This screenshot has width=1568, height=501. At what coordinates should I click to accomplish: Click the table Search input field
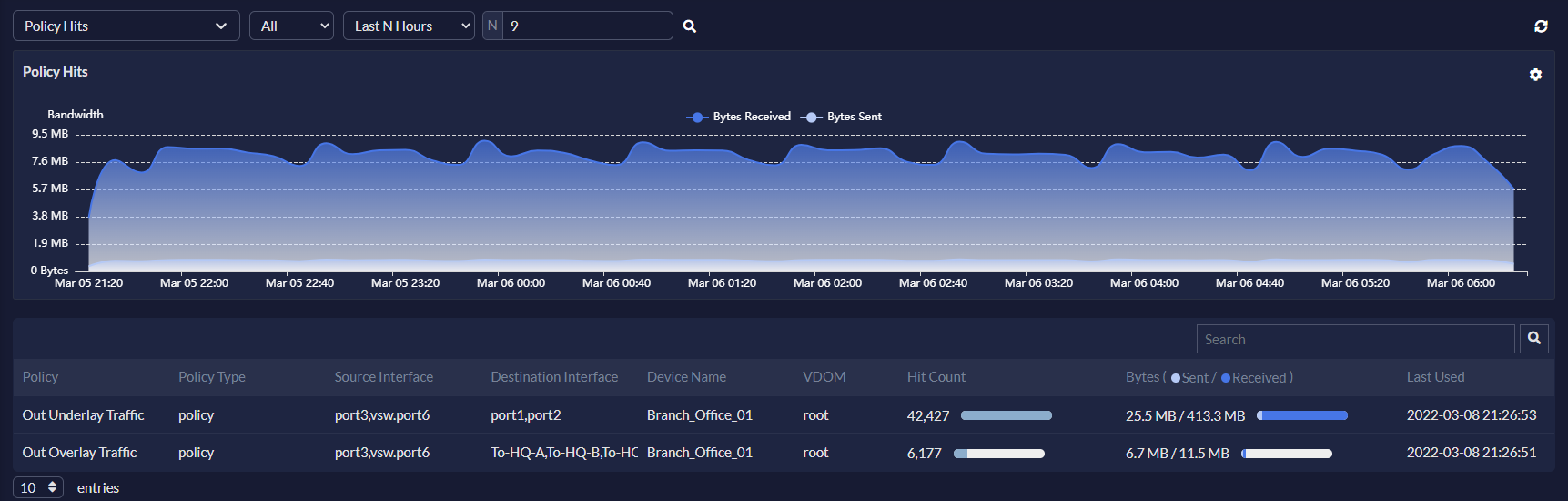coord(1356,339)
